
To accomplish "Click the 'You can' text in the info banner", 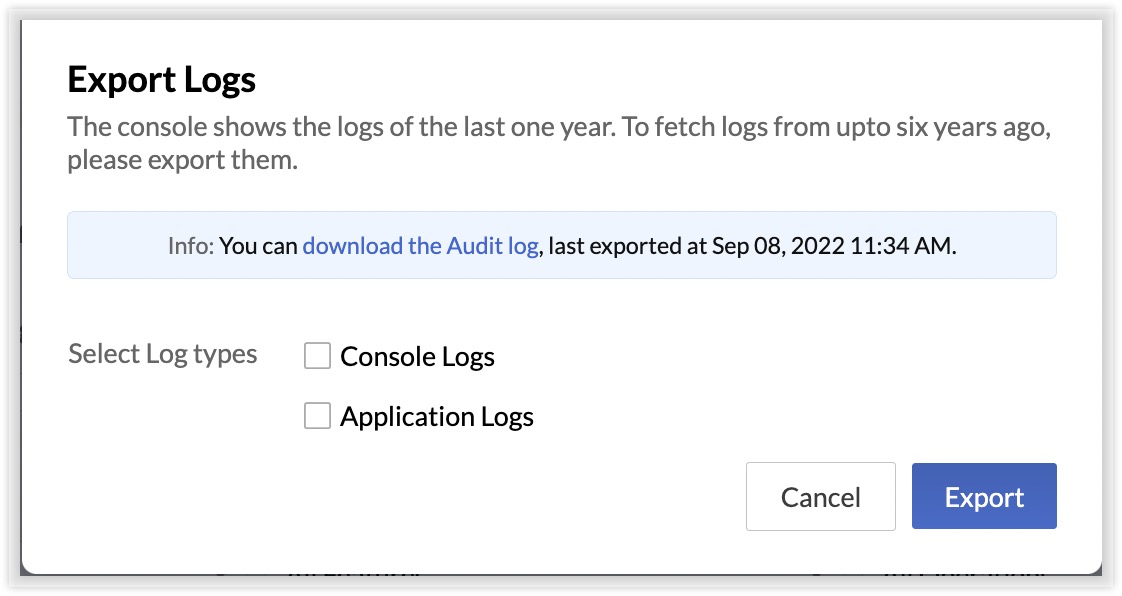I will coord(258,245).
